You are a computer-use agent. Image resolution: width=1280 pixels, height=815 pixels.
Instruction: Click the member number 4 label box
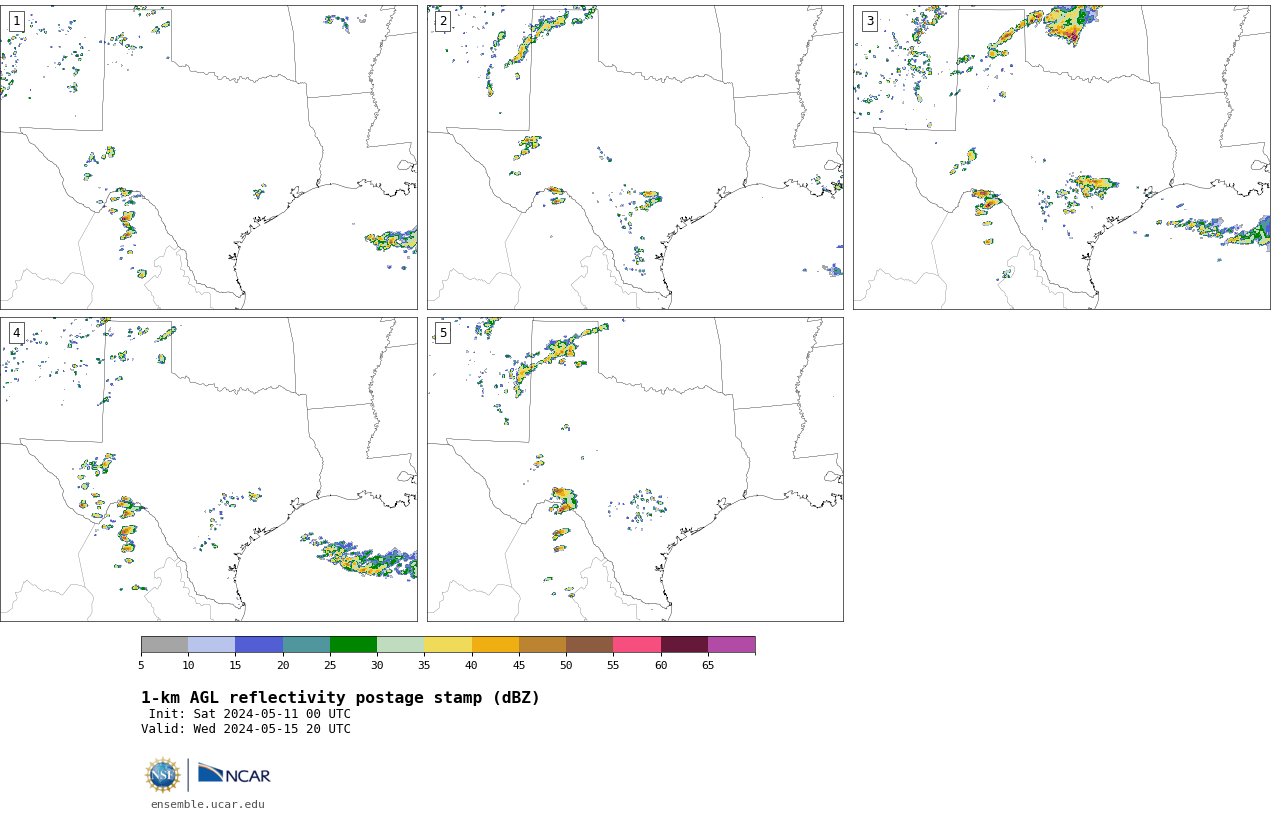pos(16,333)
